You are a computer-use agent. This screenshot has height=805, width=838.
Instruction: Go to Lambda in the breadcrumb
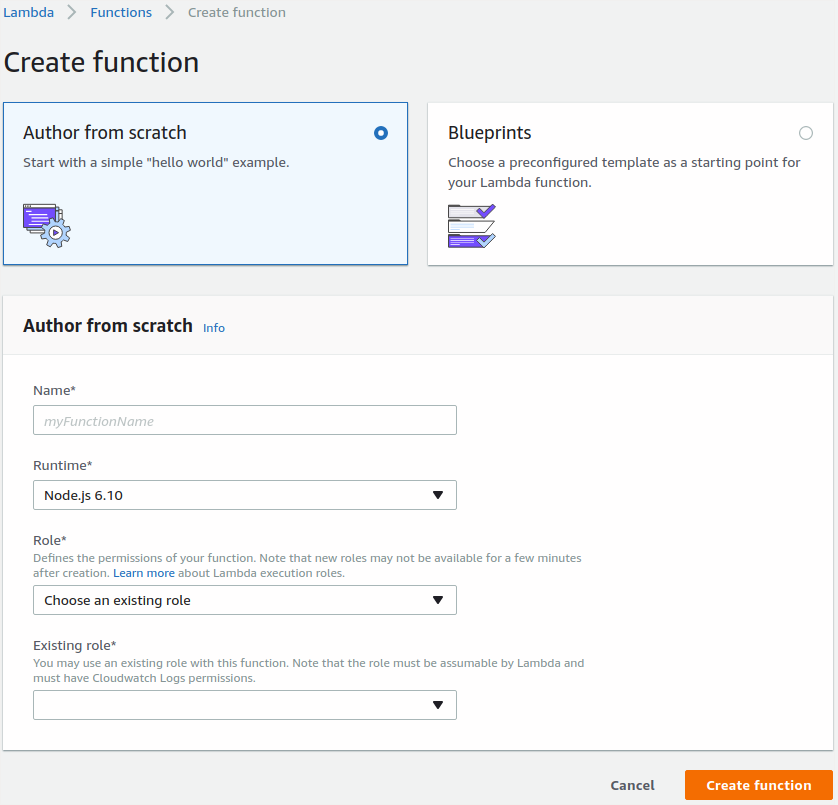tap(28, 13)
